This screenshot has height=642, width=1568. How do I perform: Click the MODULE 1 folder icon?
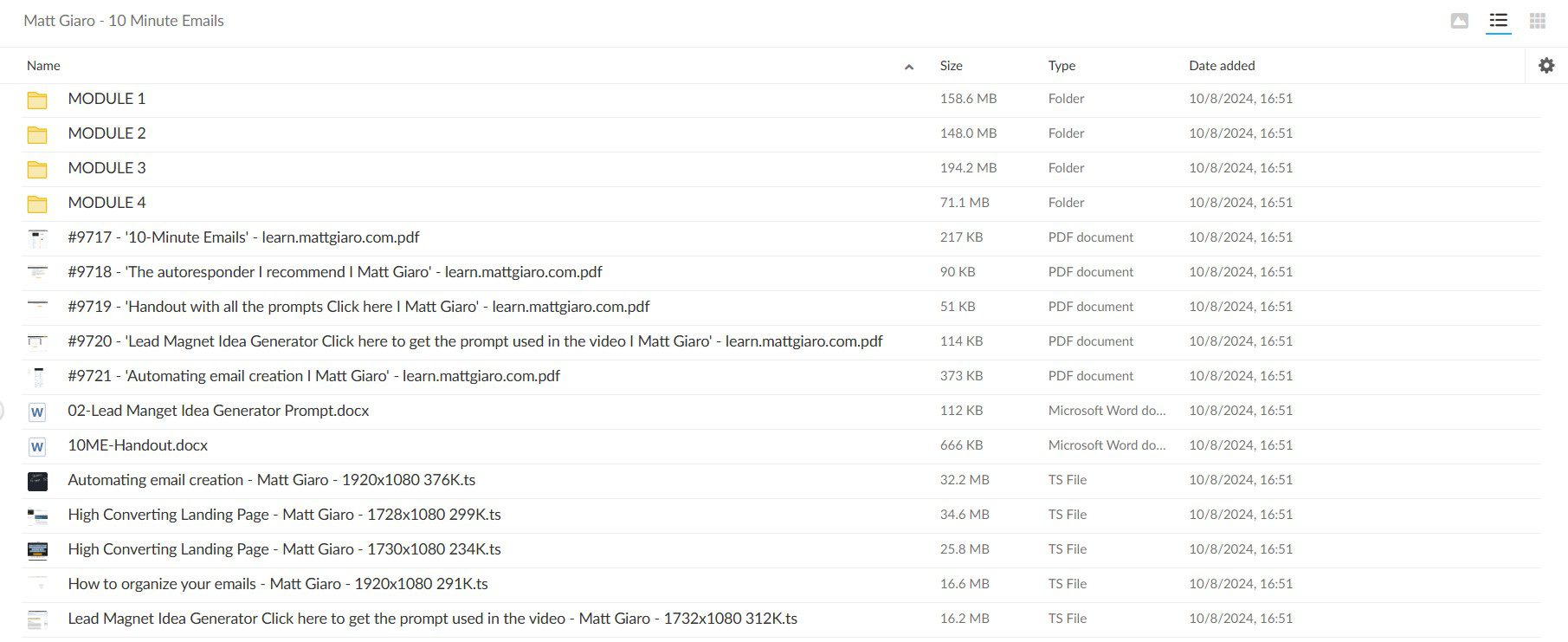pyautogui.click(x=37, y=100)
